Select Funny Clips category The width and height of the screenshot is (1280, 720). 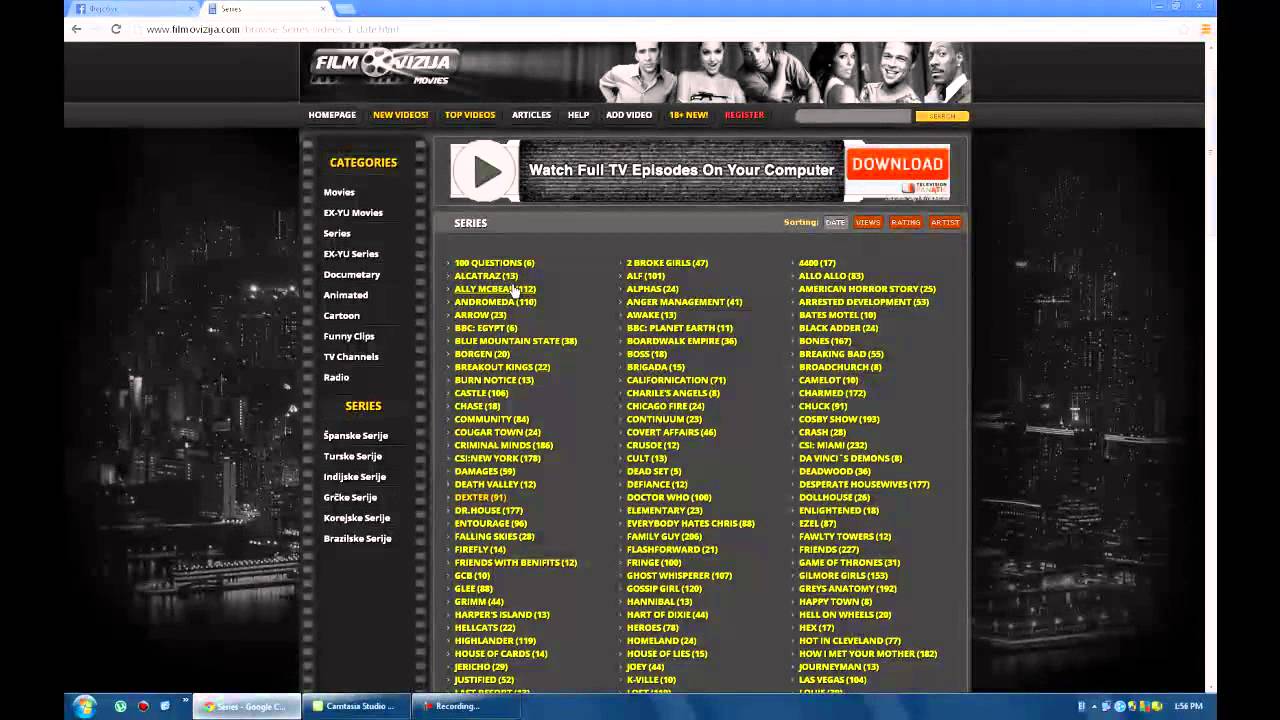[x=349, y=337]
